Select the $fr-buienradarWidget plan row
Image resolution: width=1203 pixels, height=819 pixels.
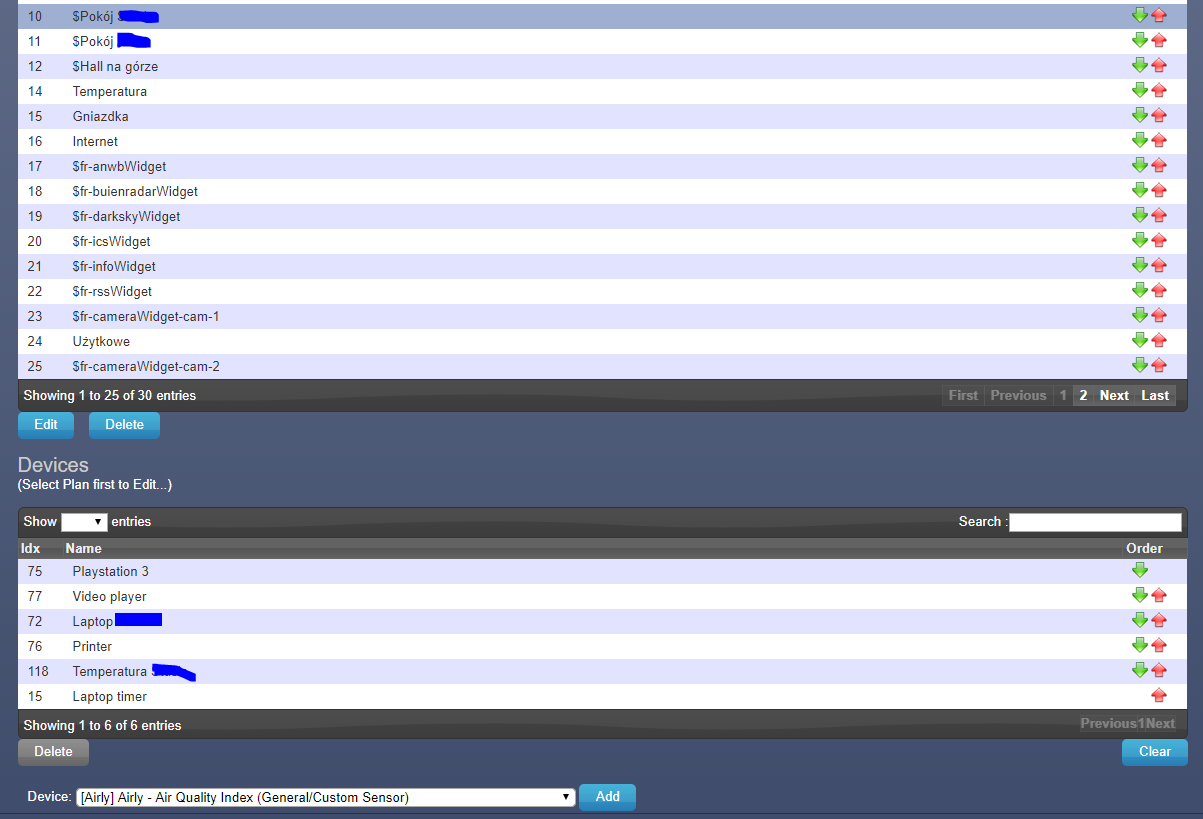(602, 191)
